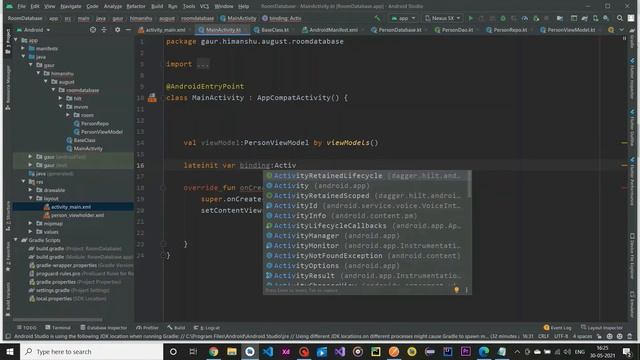Open the Database Inspector tool window
This screenshot has height=360, width=640.
click(103, 327)
